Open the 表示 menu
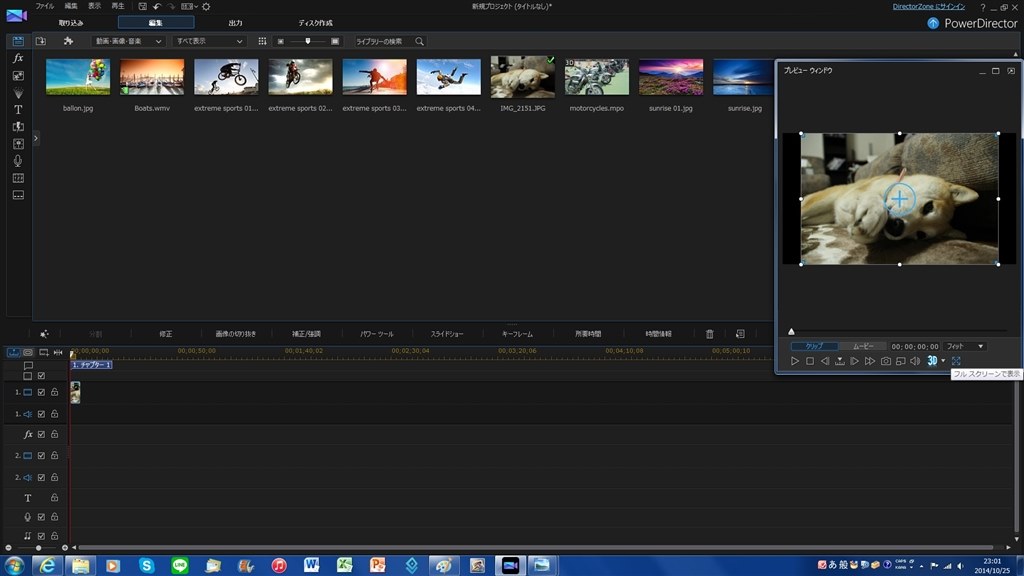This screenshot has height=576, width=1024. 95,6
